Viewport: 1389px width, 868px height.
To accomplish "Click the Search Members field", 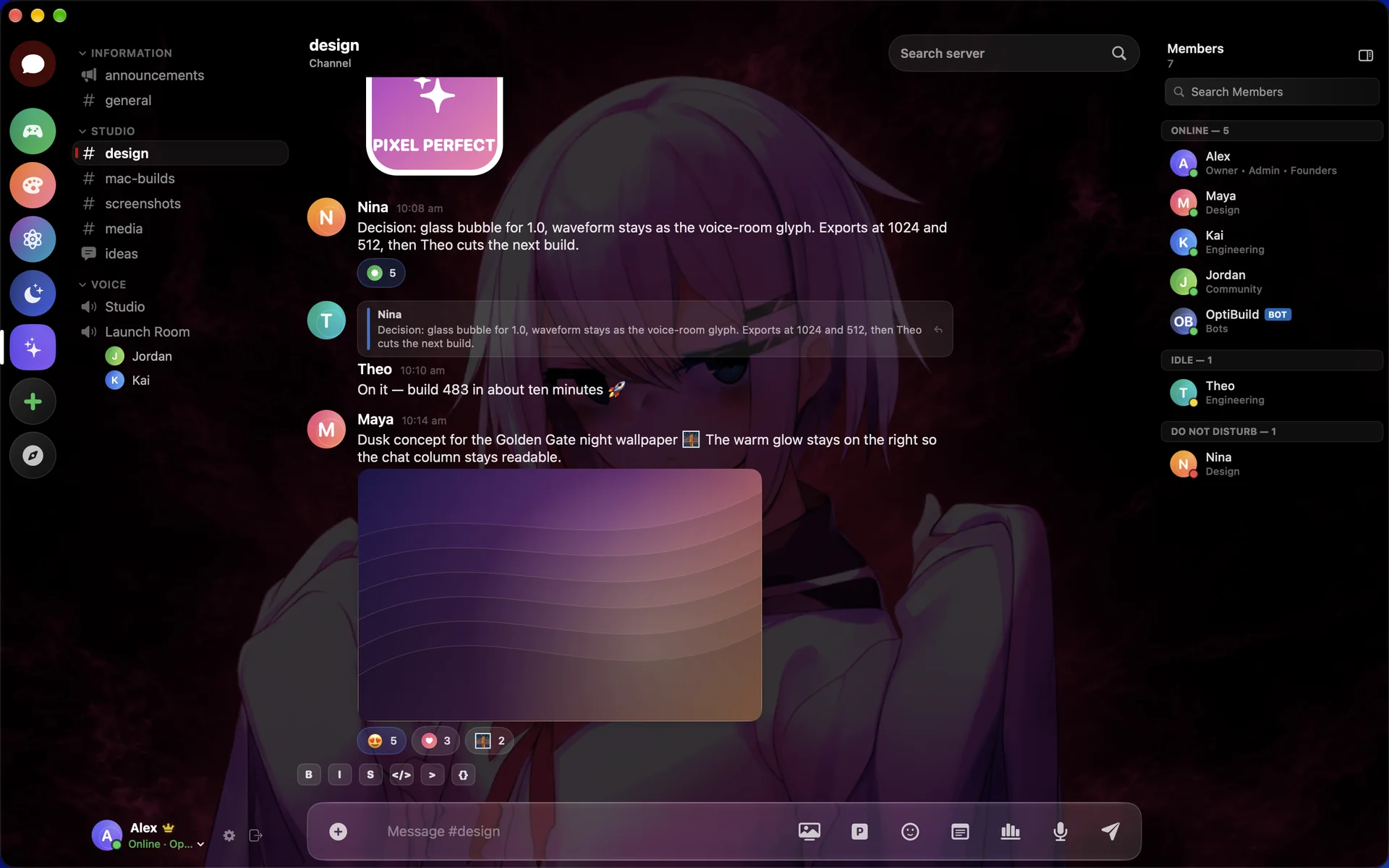I will [x=1272, y=92].
